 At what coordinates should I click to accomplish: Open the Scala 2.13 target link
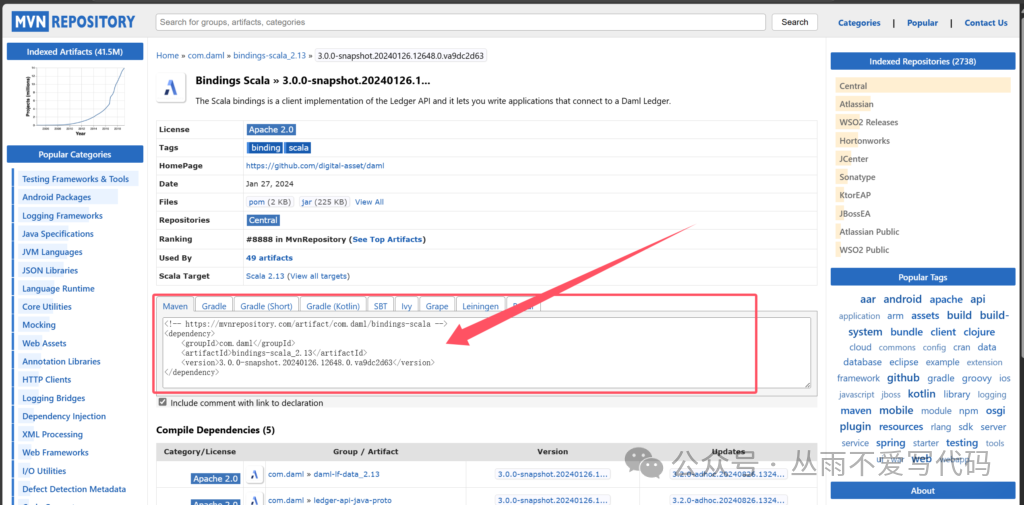point(265,276)
